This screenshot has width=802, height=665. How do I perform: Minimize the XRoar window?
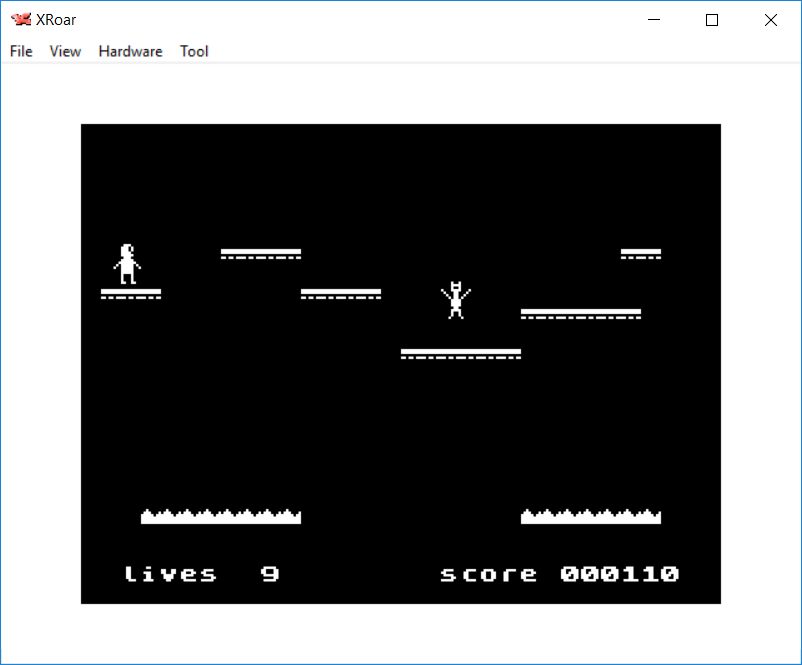(x=654, y=20)
